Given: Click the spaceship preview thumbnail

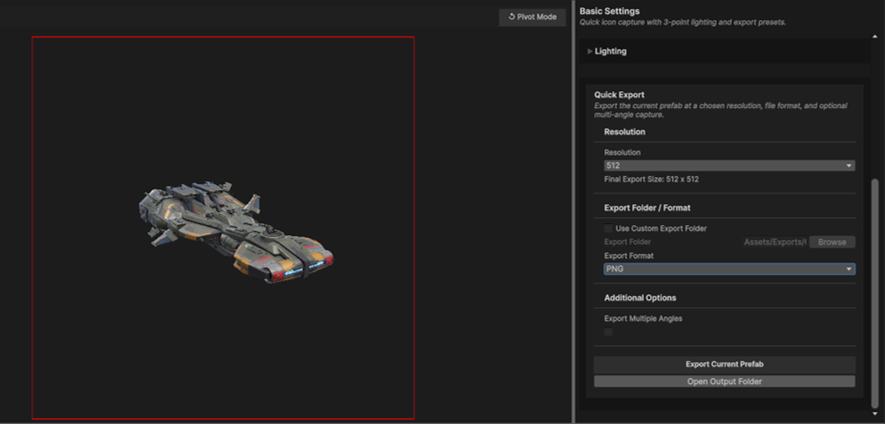Looking at the screenshot, I should (236, 233).
